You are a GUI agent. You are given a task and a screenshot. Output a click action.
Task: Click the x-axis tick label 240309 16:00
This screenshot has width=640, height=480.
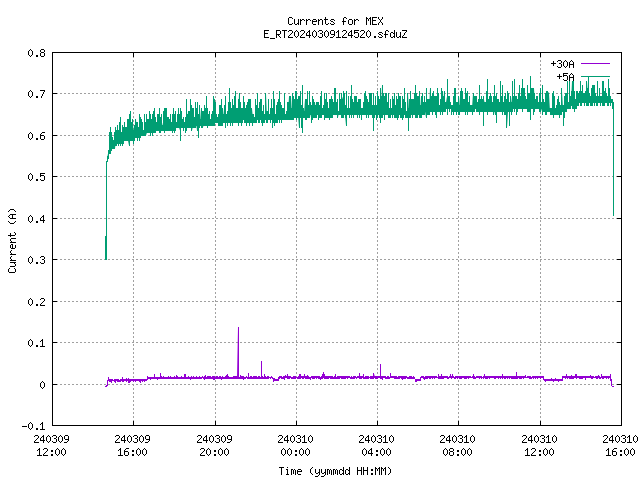click(x=133, y=445)
